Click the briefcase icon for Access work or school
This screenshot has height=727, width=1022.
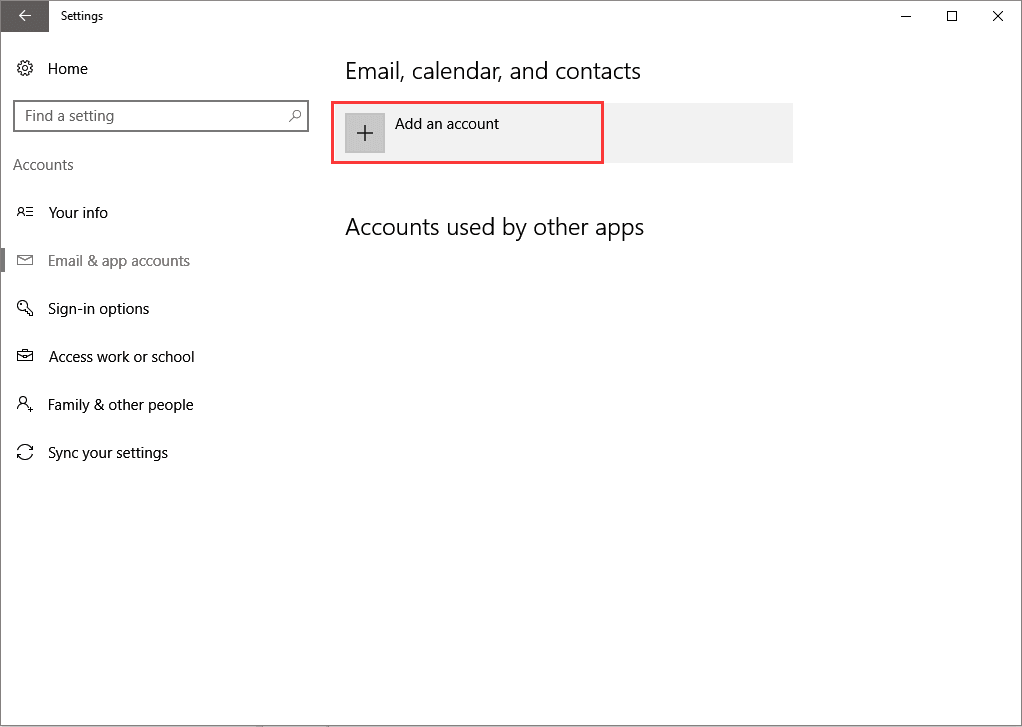[25, 357]
